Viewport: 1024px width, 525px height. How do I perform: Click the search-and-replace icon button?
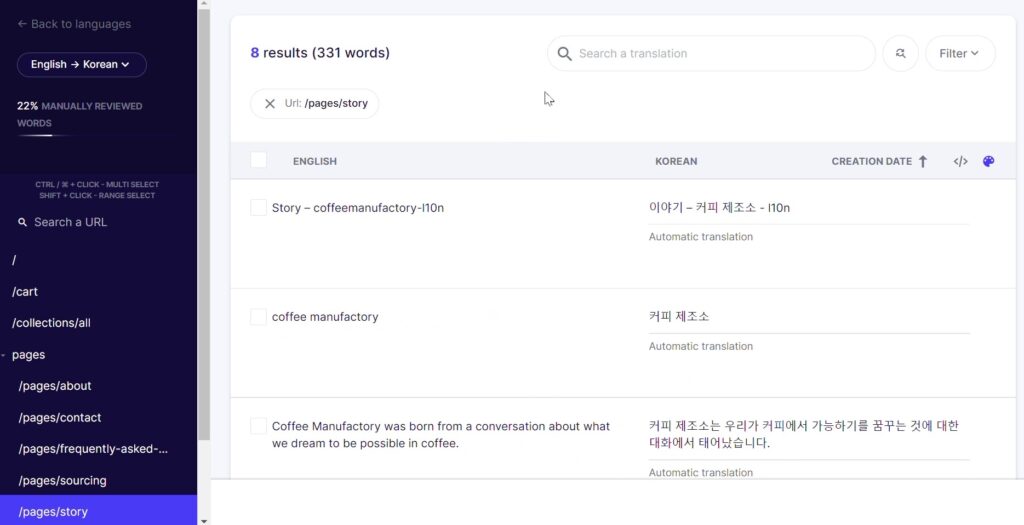click(x=900, y=54)
